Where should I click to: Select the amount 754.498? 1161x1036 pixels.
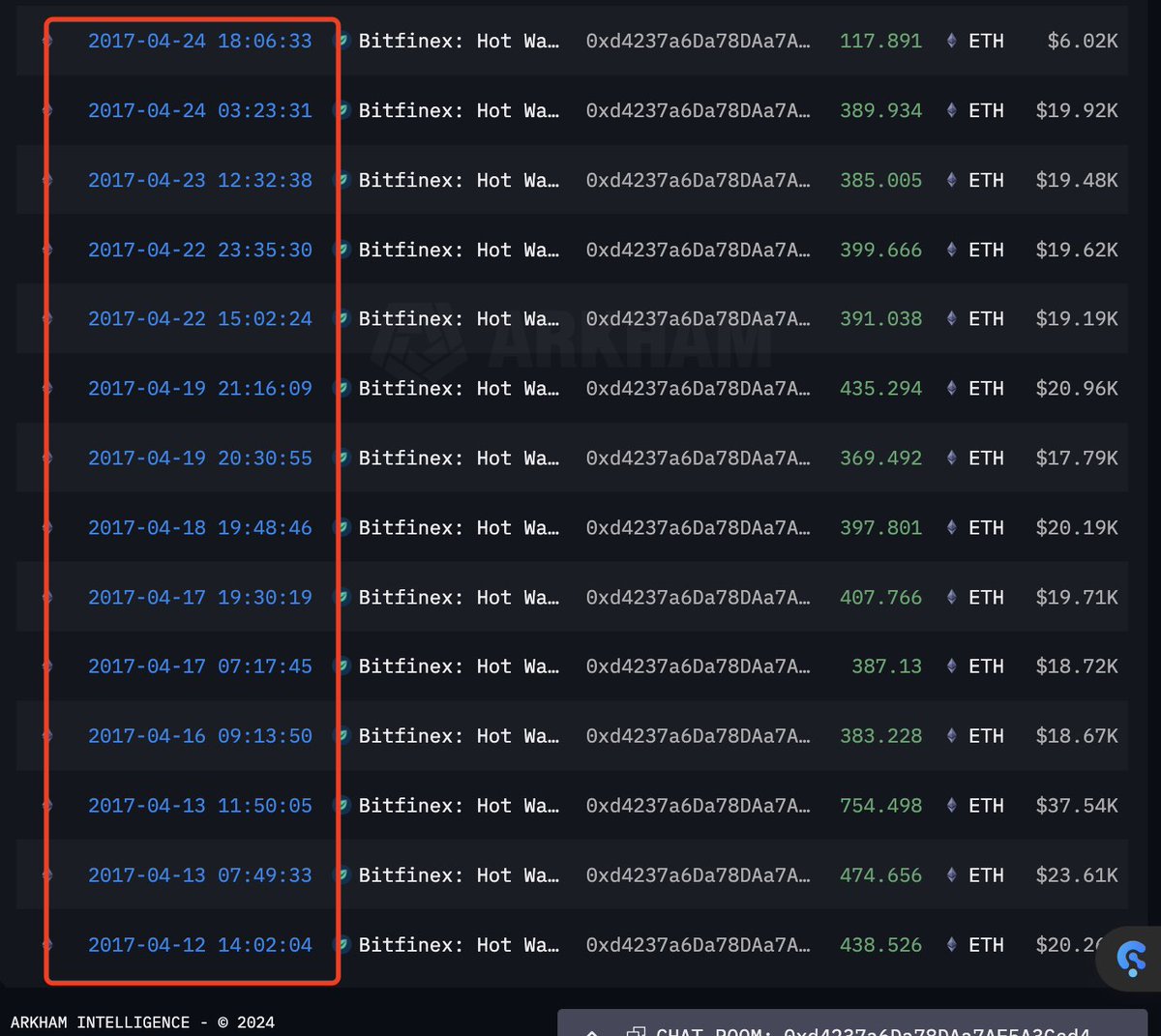(880, 805)
